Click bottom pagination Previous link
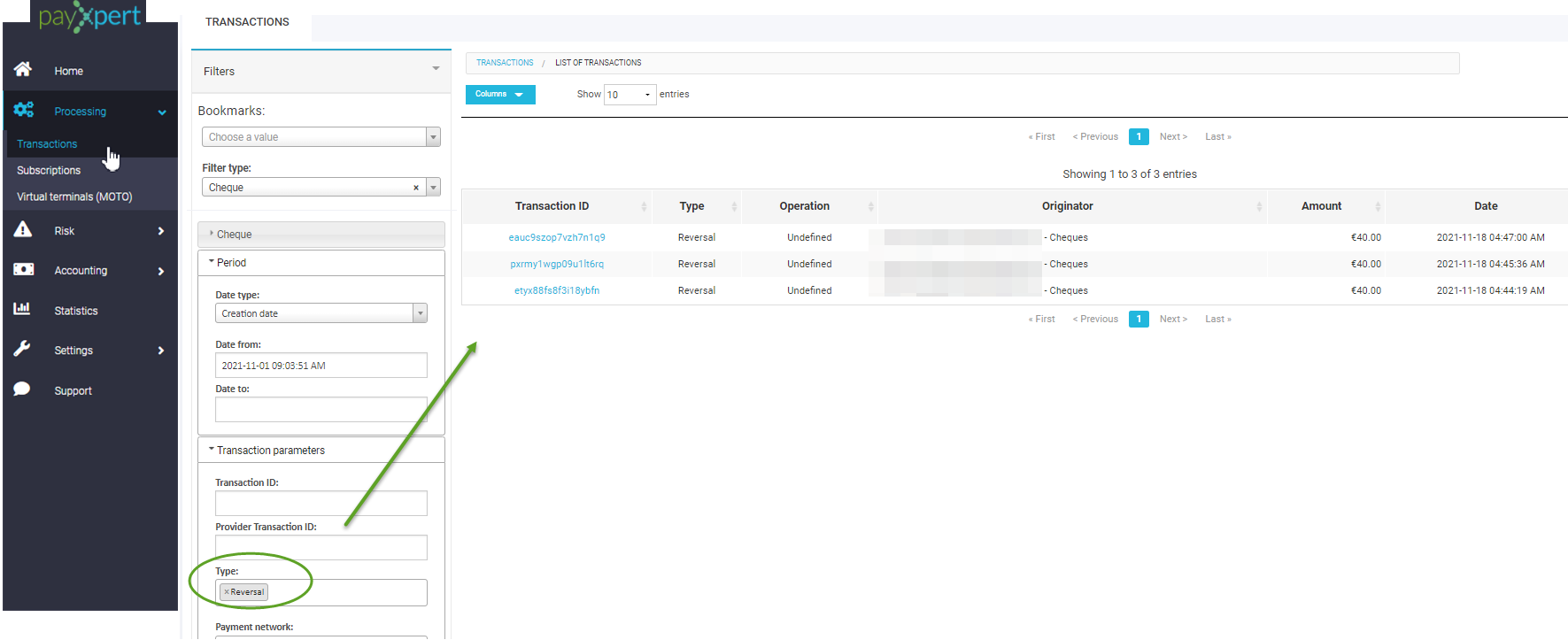 click(x=1095, y=320)
